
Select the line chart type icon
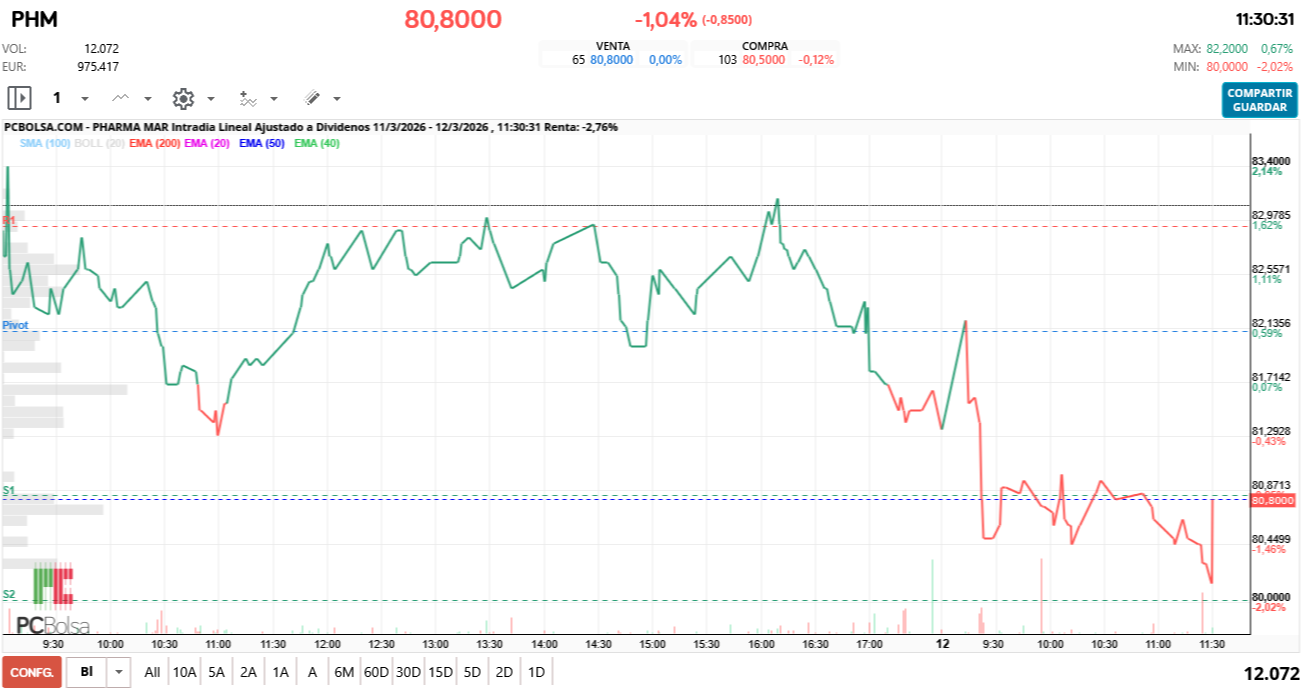pyautogui.click(x=120, y=98)
